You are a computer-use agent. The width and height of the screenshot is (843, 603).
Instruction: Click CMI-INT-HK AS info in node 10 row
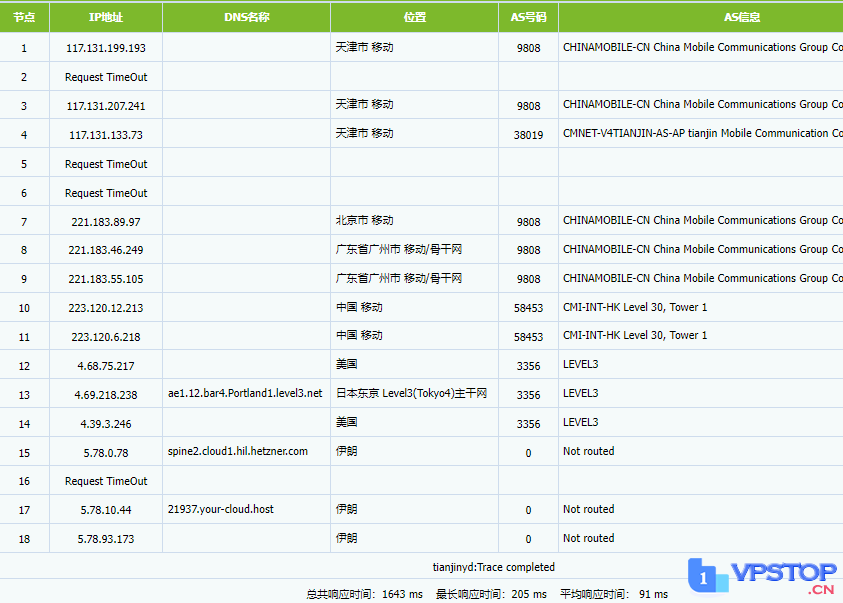tap(635, 307)
